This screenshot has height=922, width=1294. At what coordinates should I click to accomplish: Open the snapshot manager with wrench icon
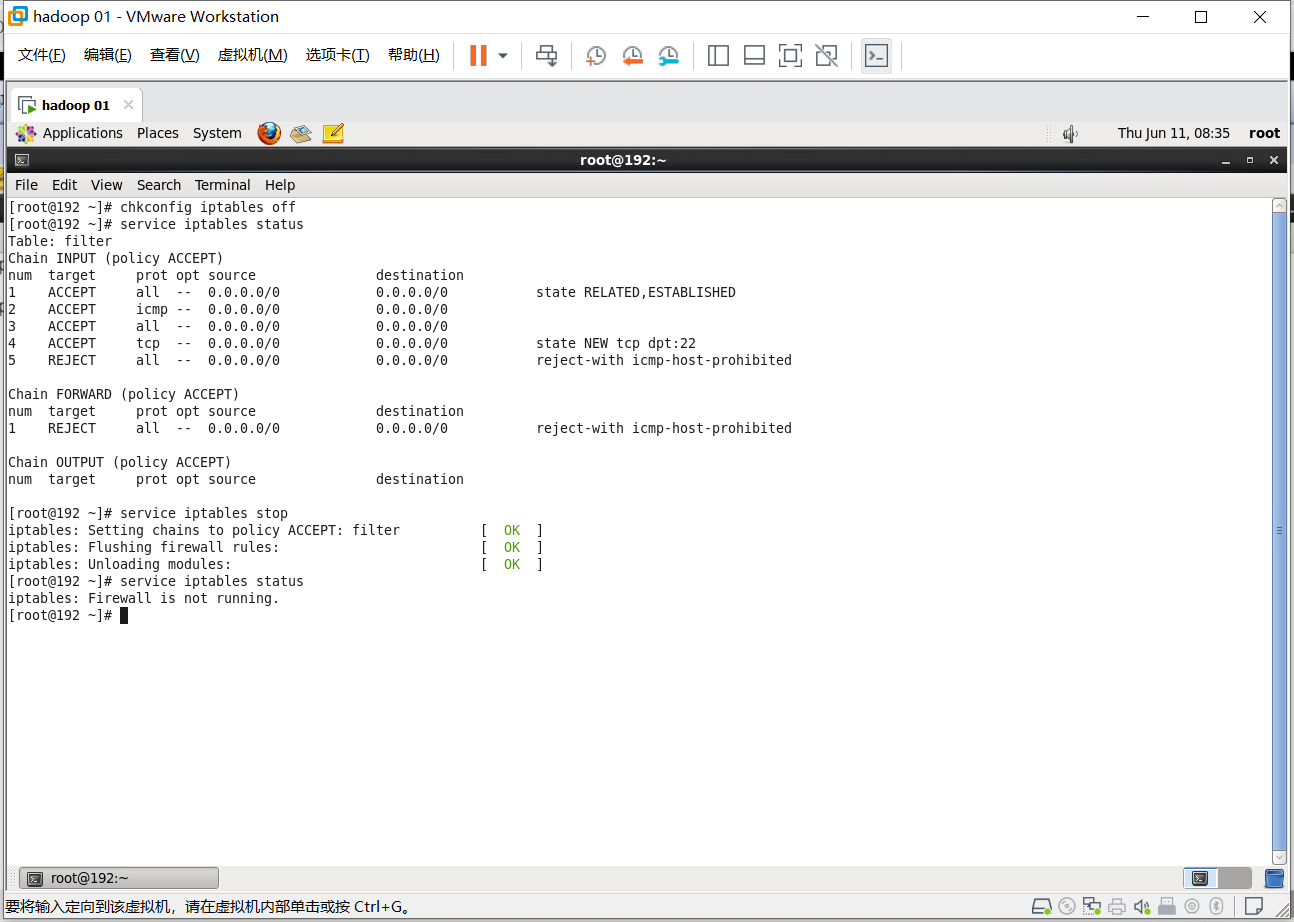click(668, 56)
